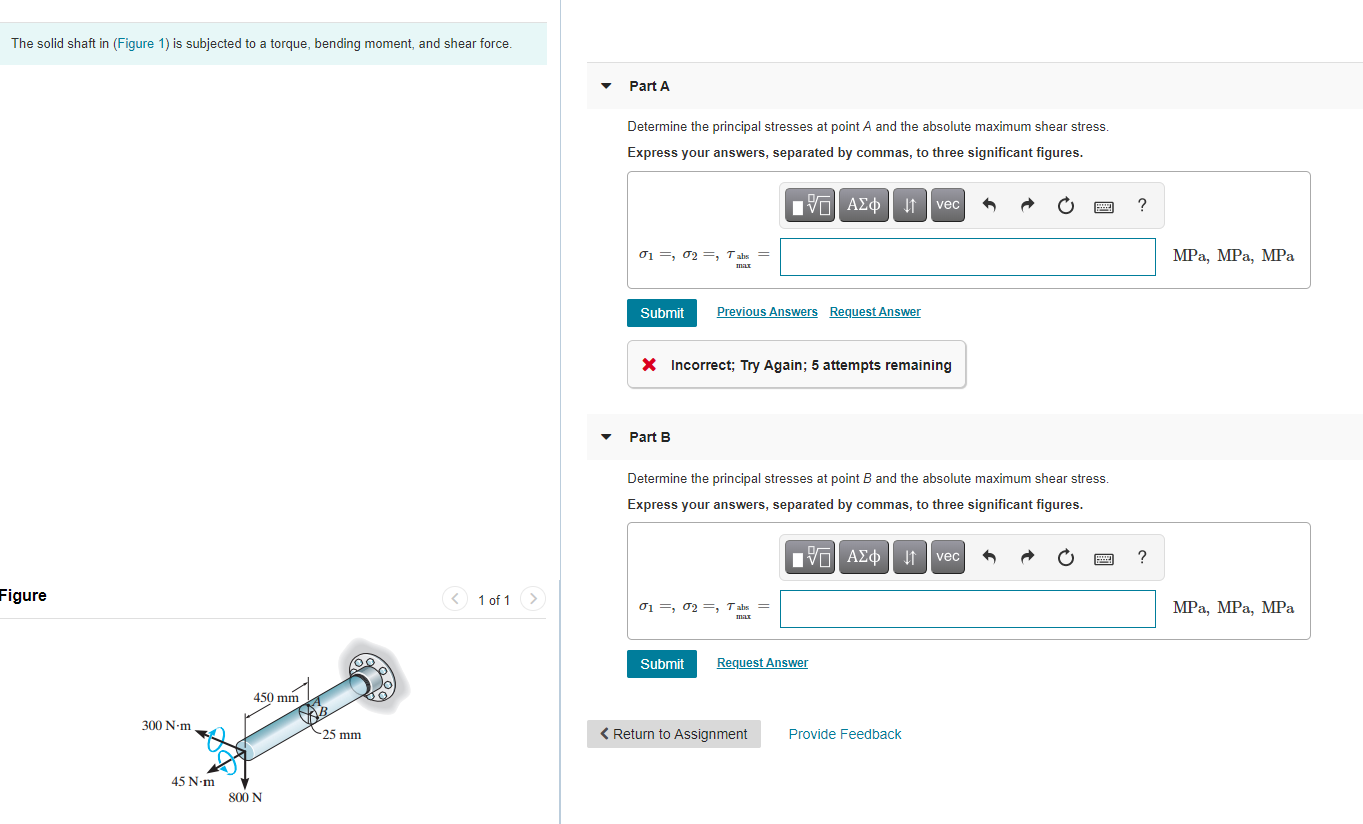Open keyboard shortcuts in Part A toolbar

click(x=1104, y=206)
